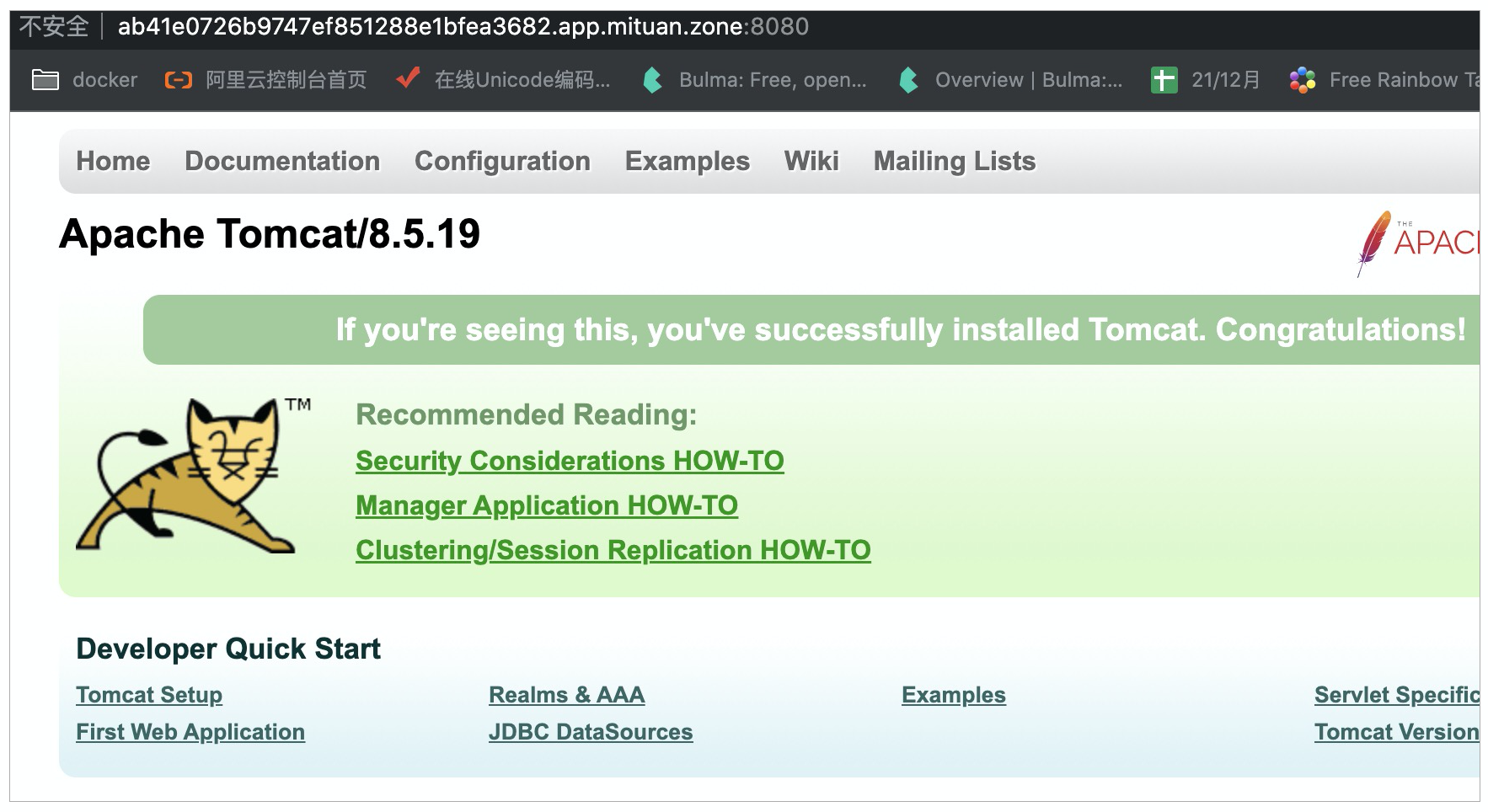1488x812 pixels.
Task: Click the URL in the address bar
Action: [x=463, y=27]
